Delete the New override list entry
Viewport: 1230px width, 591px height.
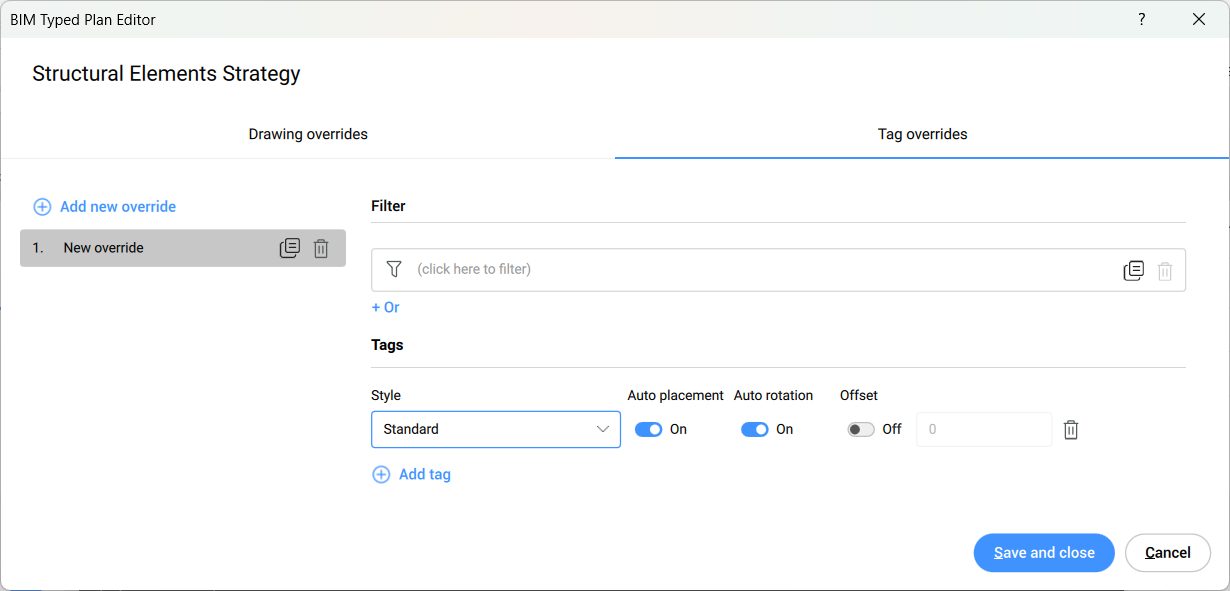pos(321,248)
